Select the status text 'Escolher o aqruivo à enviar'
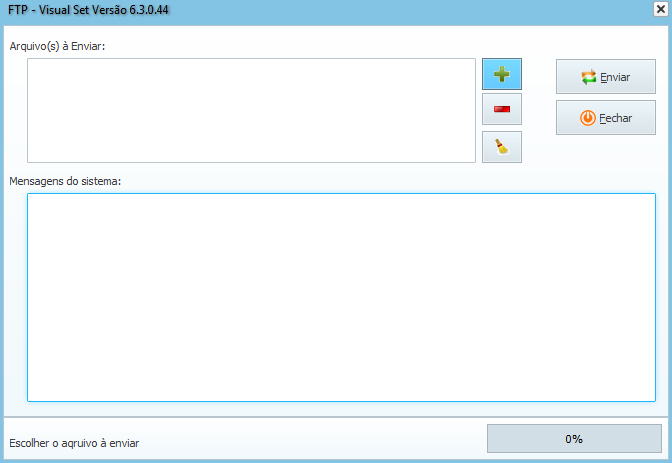672x463 pixels. [74, 443]
